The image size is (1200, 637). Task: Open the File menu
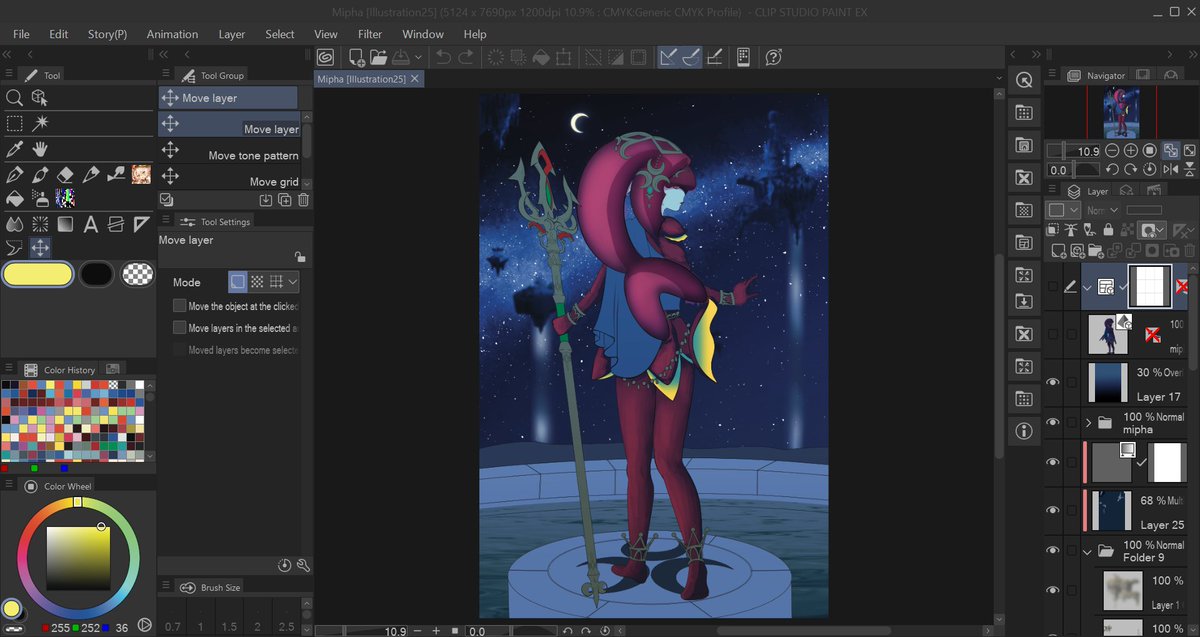21,34
